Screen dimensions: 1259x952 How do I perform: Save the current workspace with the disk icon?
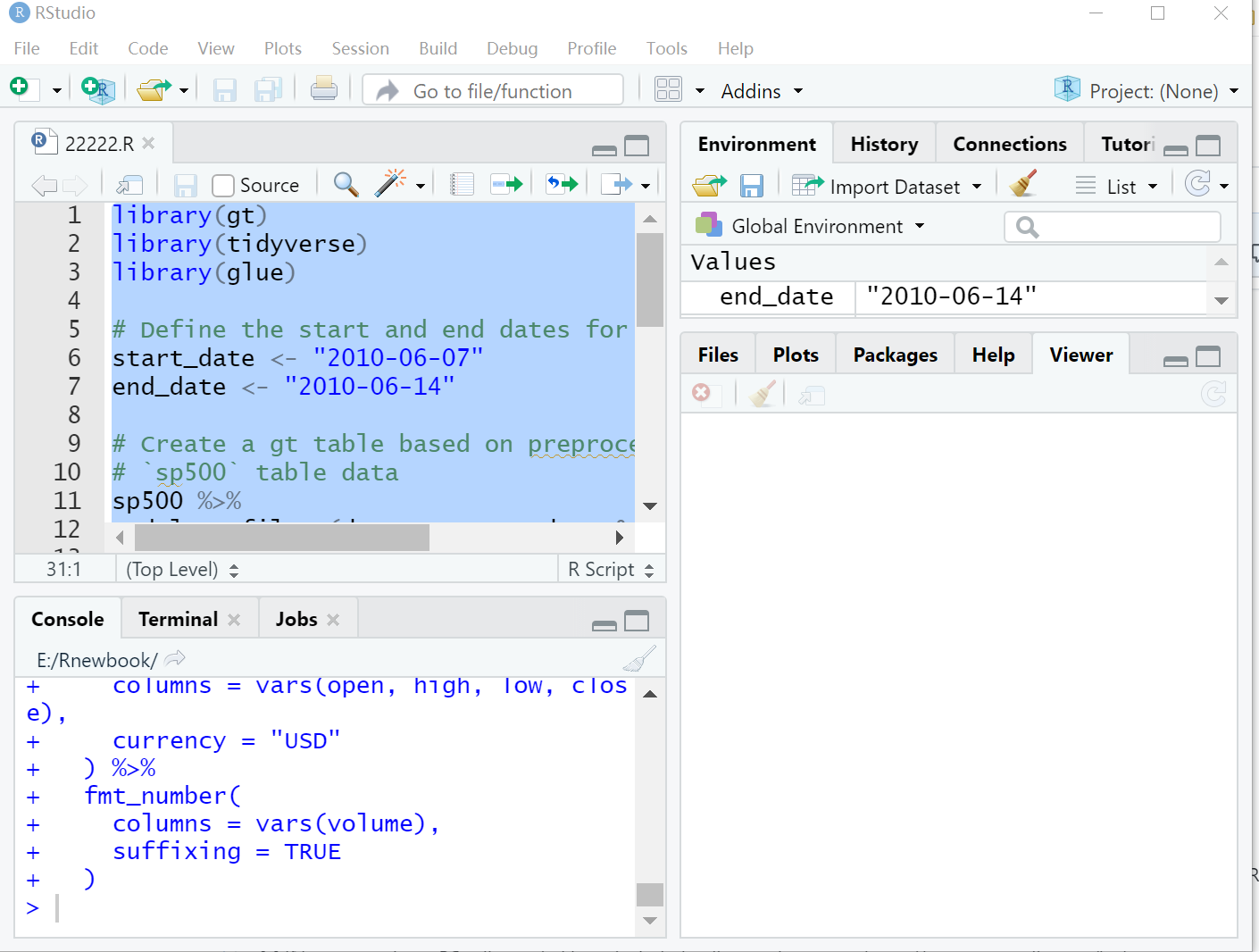pyautogui.click(x=752, y=185)
